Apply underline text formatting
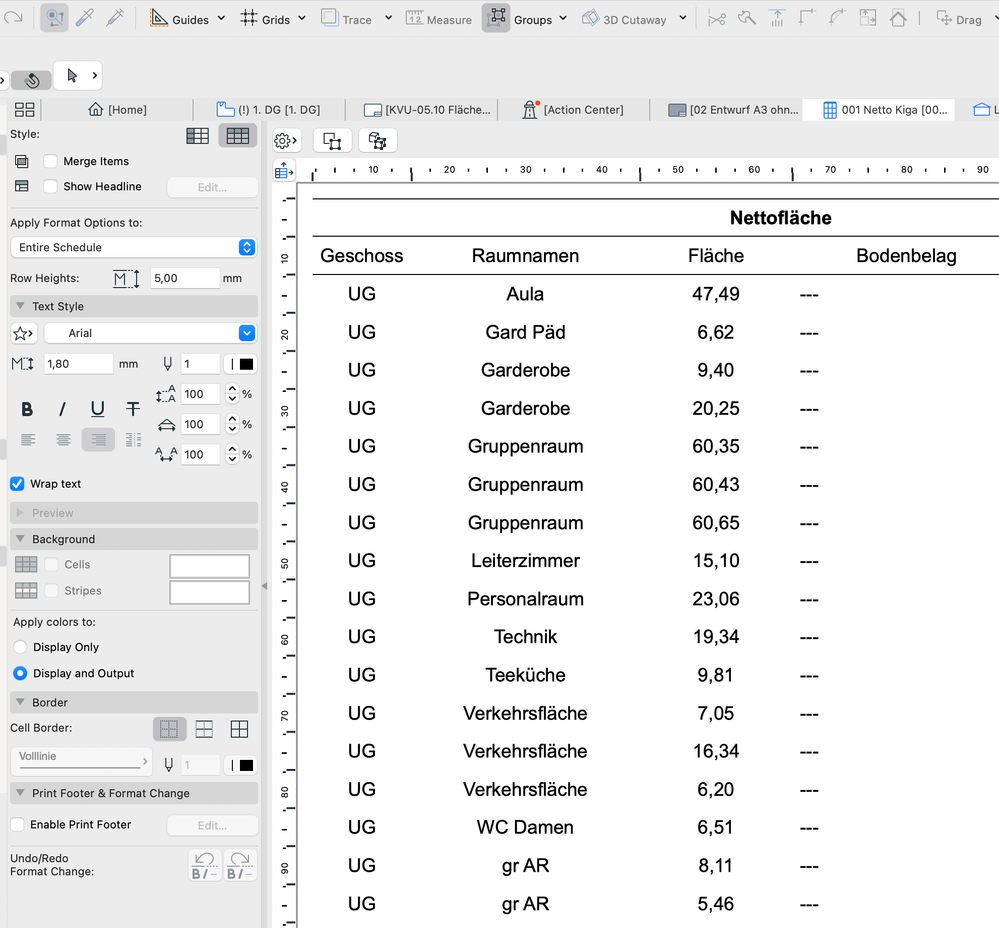The width and height of the screenshot is (999, 928). [97, 409]
